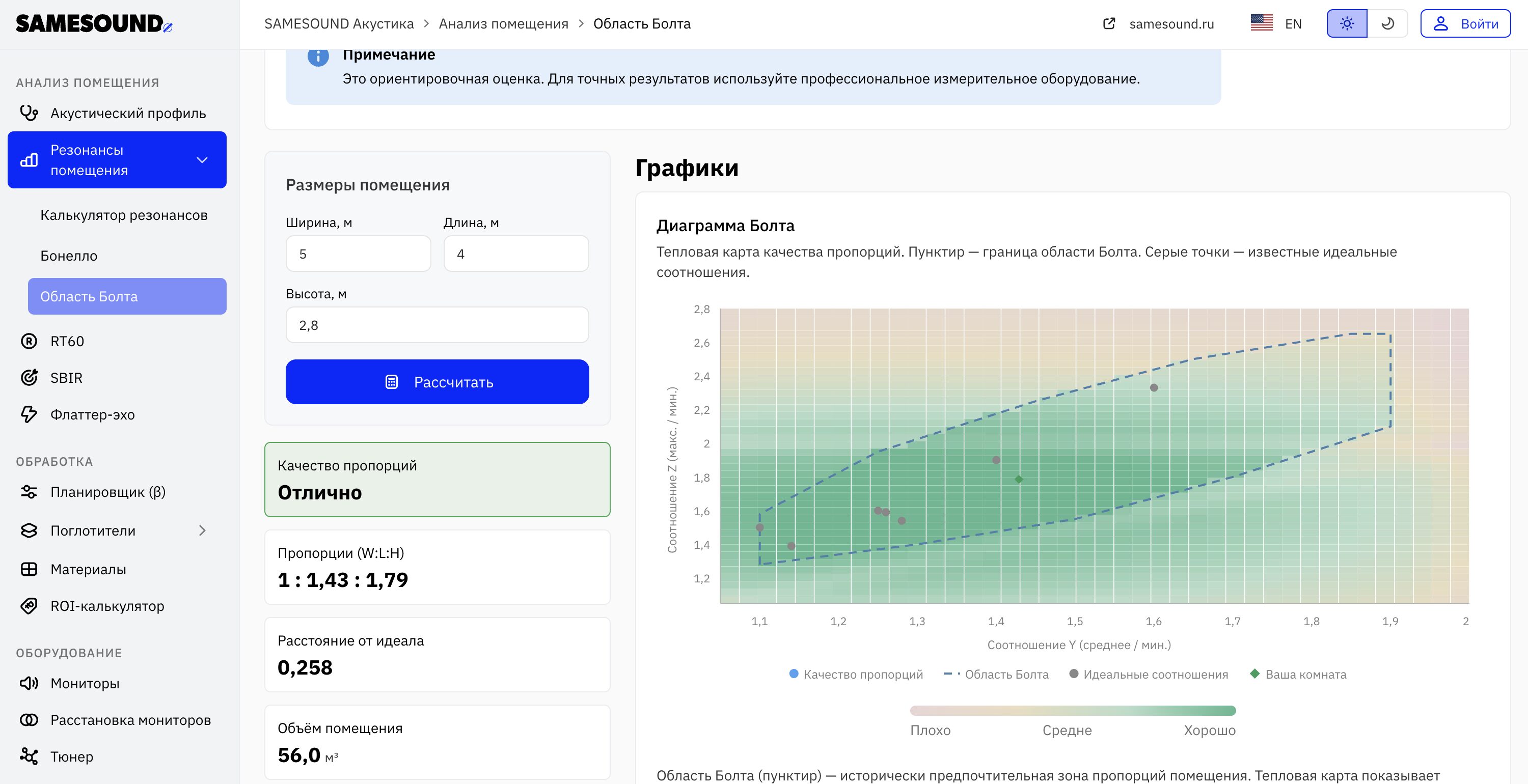Switch to light theme mode
Screen dimensions: 1528x784
point(1347,24)
